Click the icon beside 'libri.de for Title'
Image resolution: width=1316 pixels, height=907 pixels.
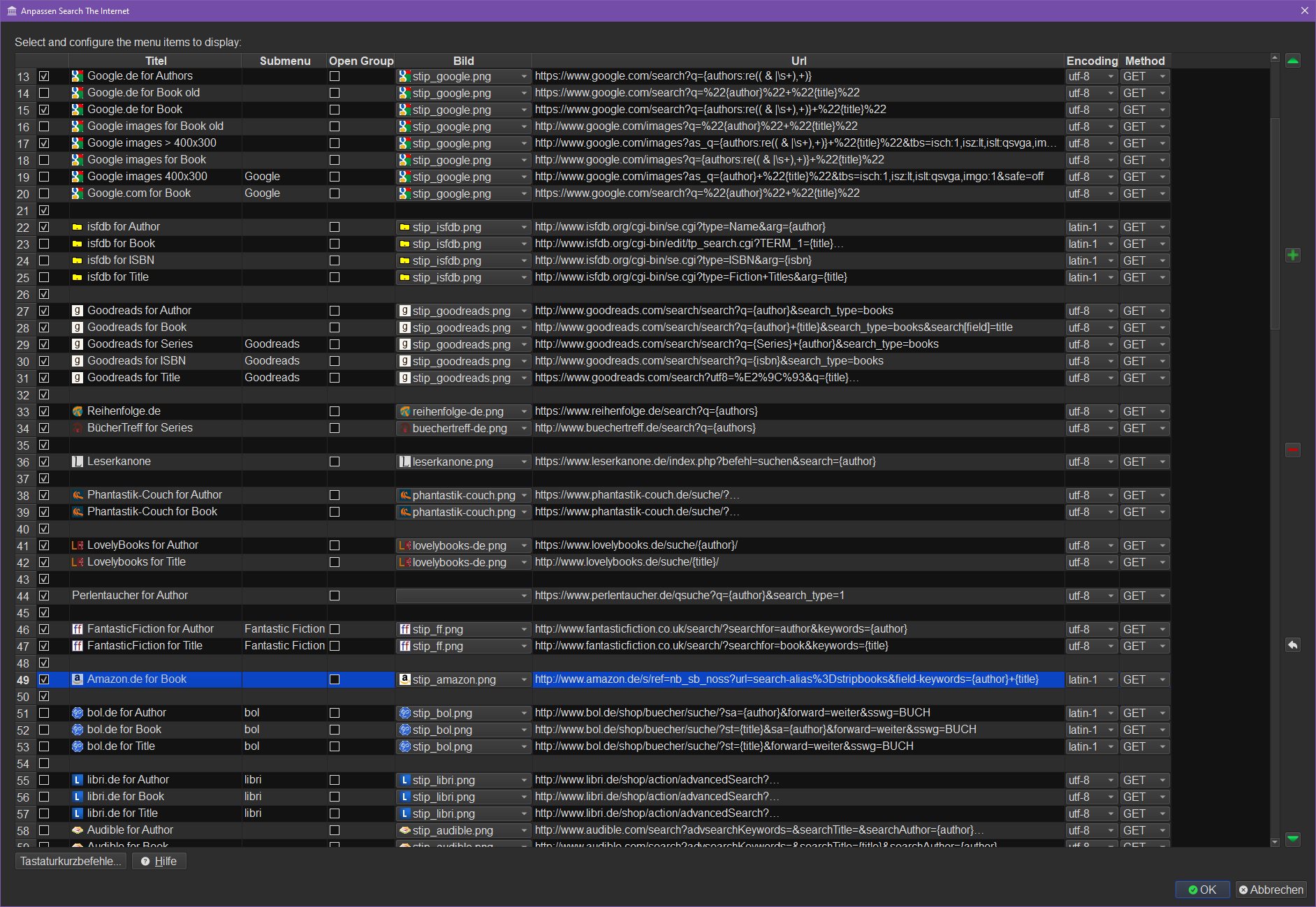pyautogui.click(x=78, y=813)
